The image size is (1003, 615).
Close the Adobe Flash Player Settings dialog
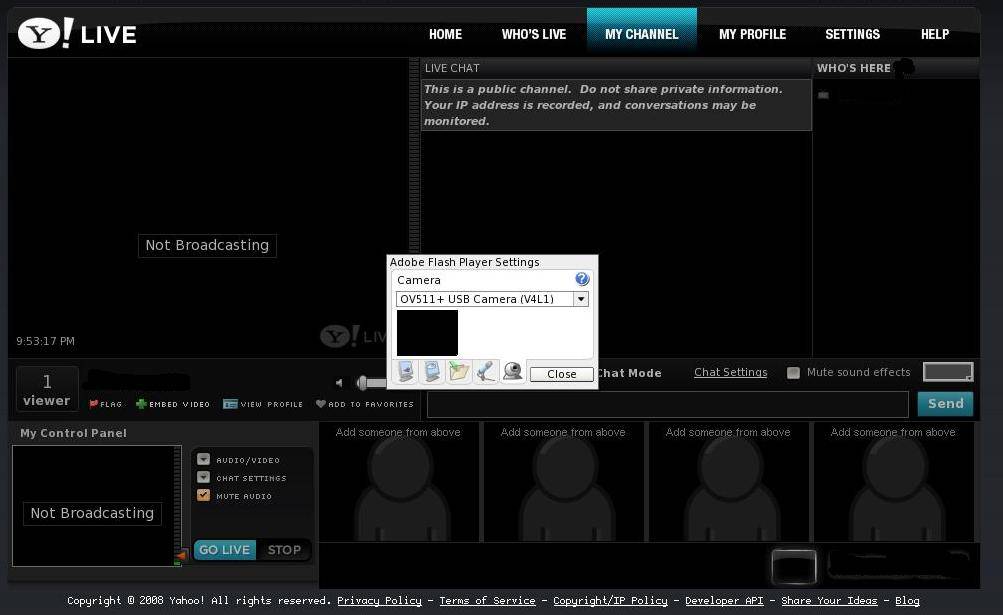point(562,374)
